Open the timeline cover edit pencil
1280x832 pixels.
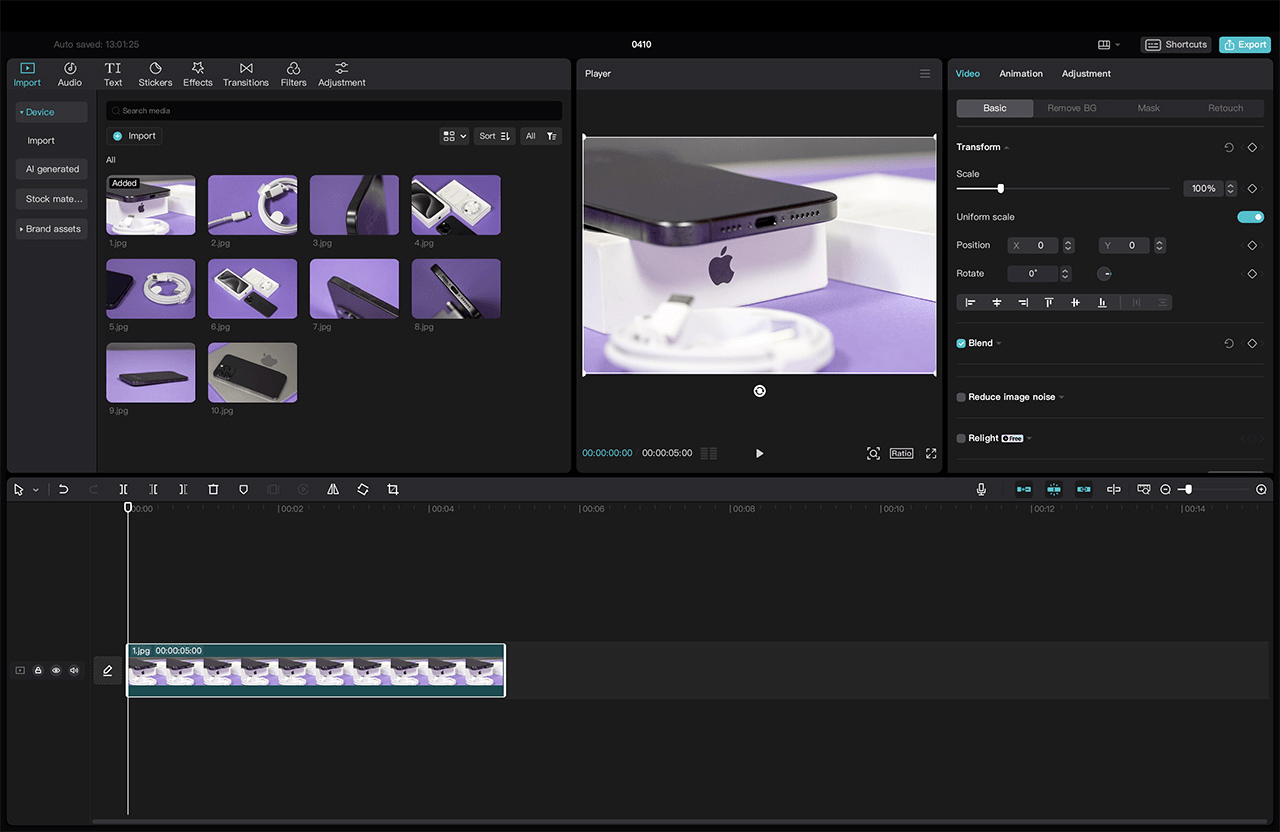108,670
